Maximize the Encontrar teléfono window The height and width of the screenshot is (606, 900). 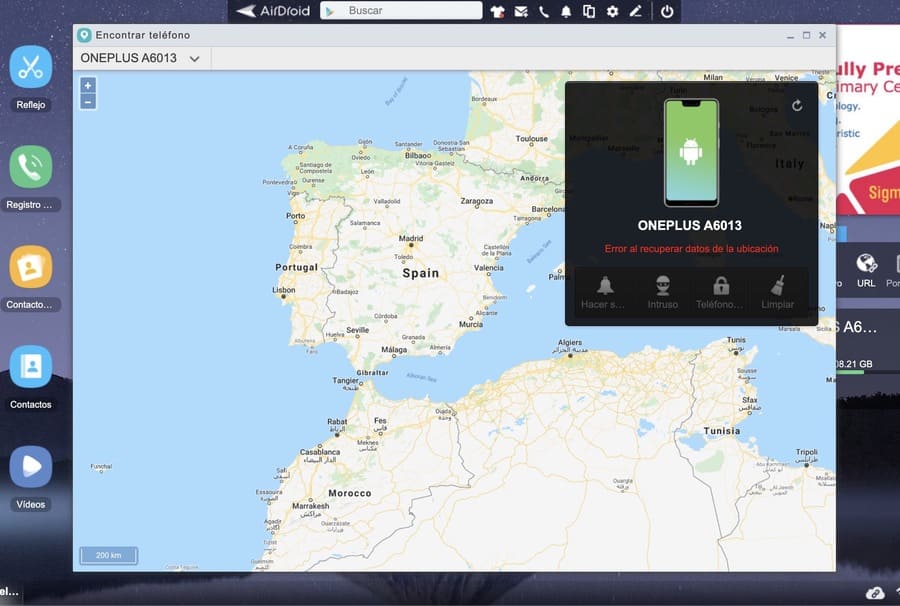(806, 36)
